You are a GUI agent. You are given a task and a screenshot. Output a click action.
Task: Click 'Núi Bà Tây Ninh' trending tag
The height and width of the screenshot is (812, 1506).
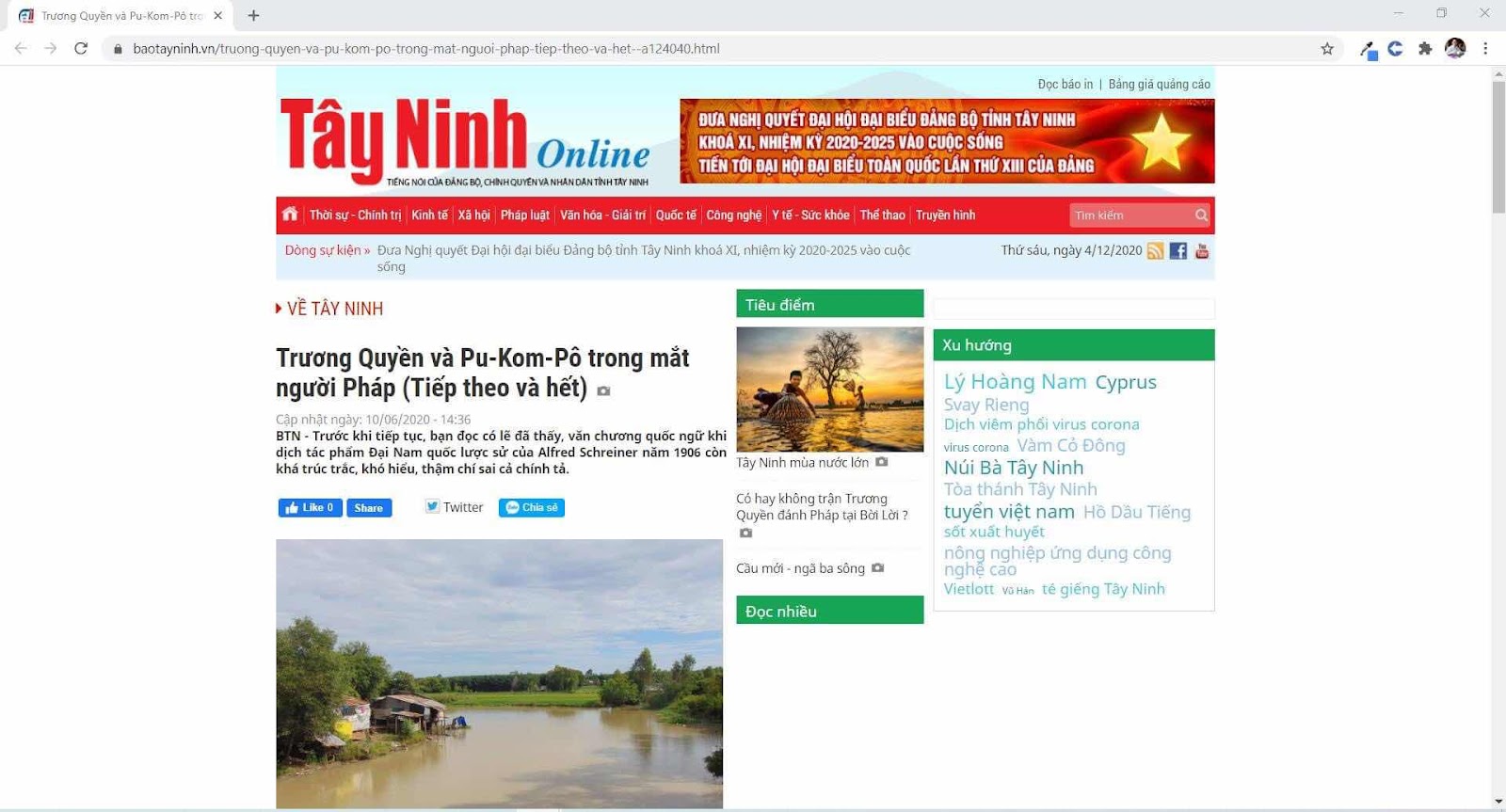pos(1014,468)
